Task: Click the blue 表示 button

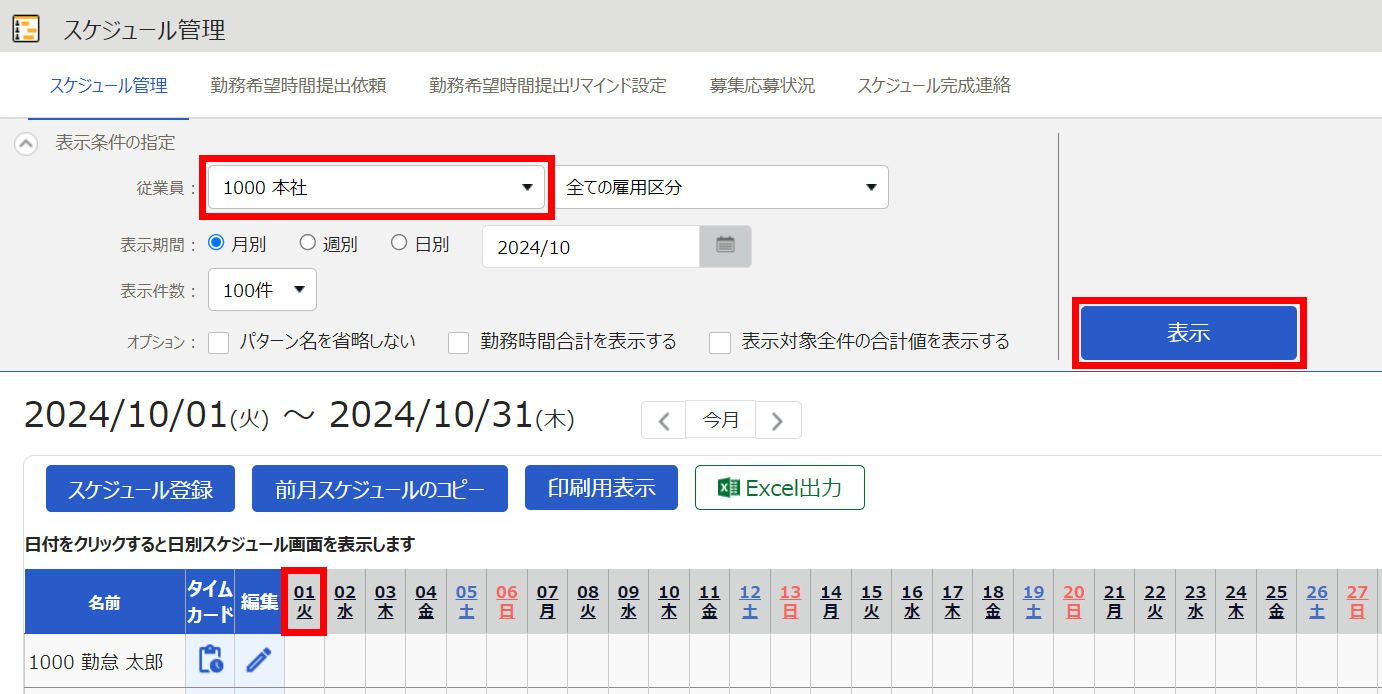Action: point(1189,333)
